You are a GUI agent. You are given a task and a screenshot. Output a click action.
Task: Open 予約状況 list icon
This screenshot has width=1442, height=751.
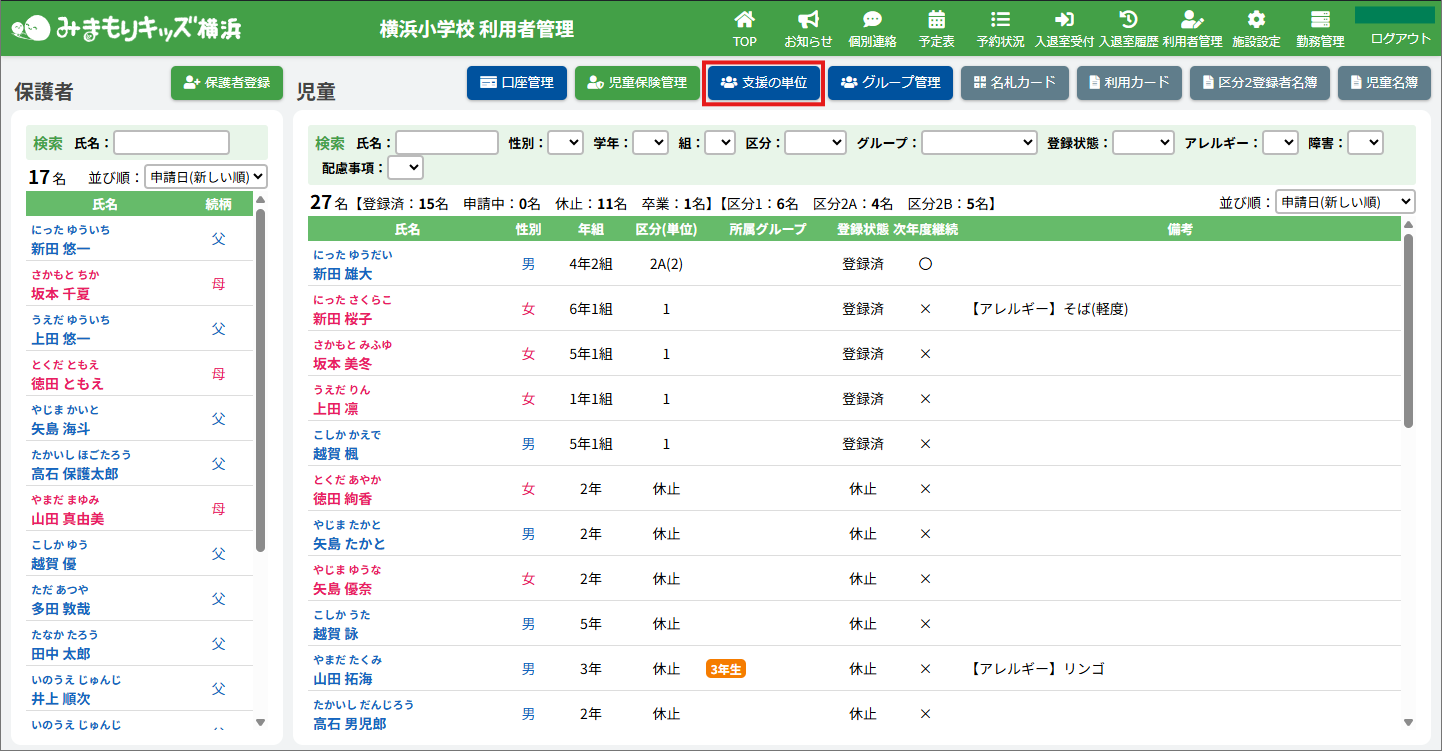pos(1000,20)
